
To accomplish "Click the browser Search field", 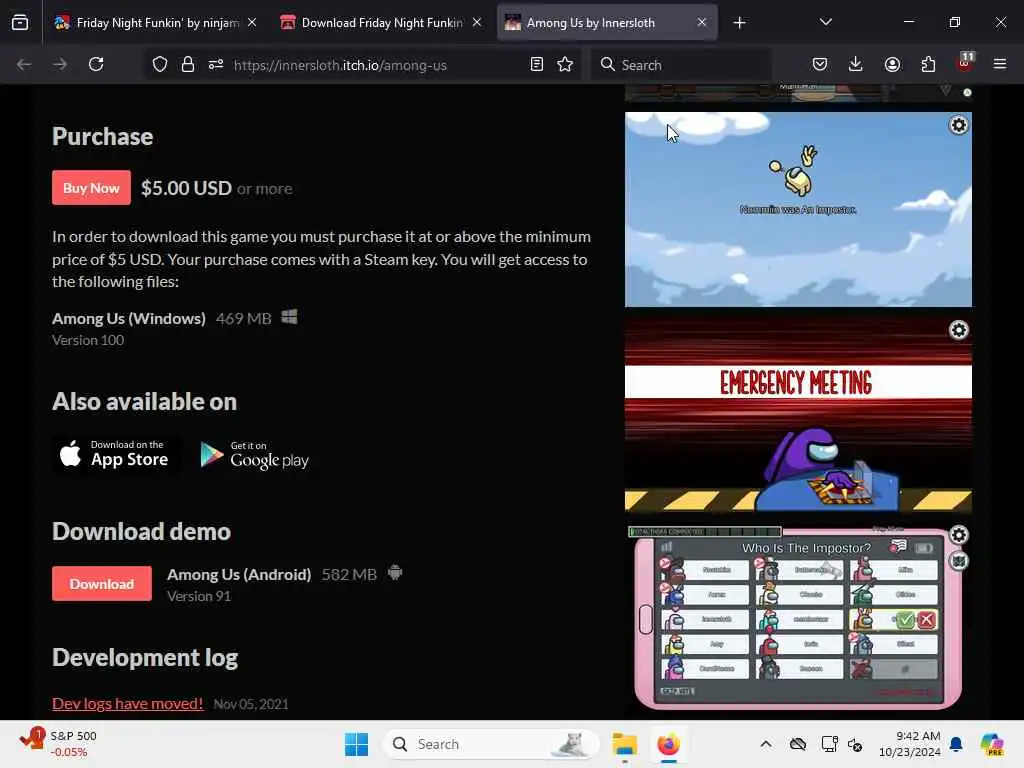I will coord(680,65).
